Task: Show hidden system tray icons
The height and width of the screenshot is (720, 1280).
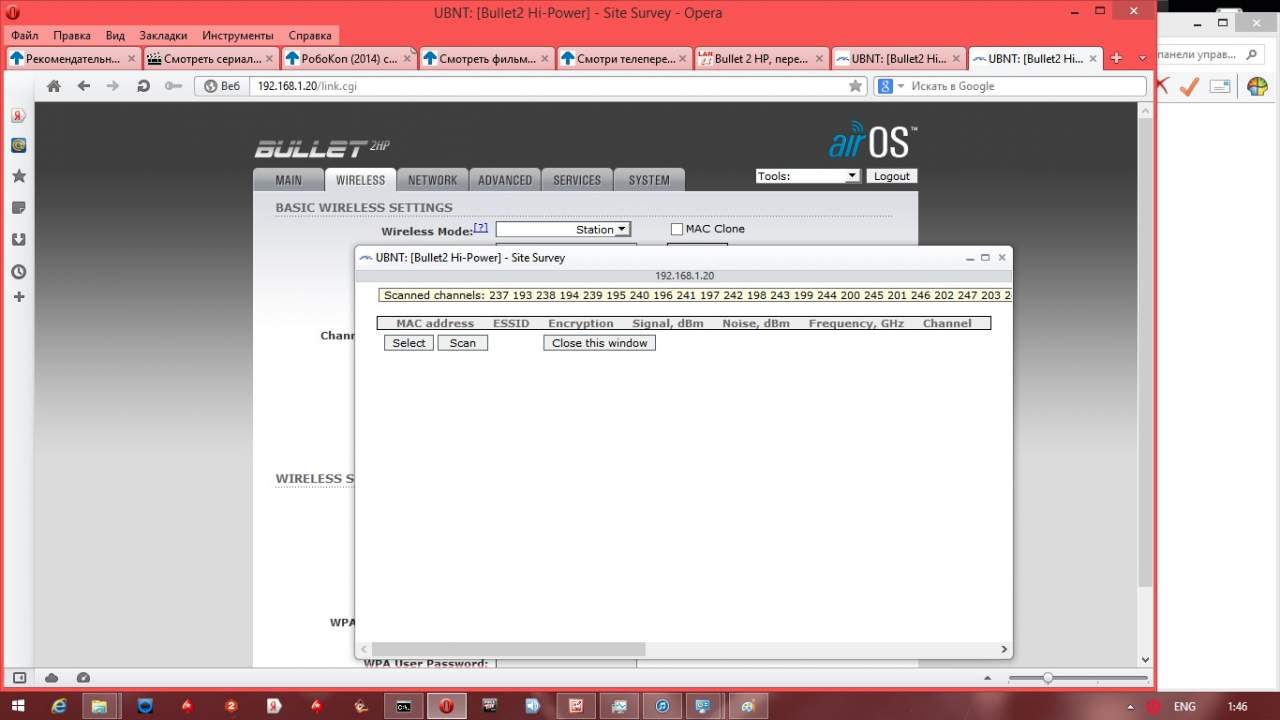Action: point(1130,707)
